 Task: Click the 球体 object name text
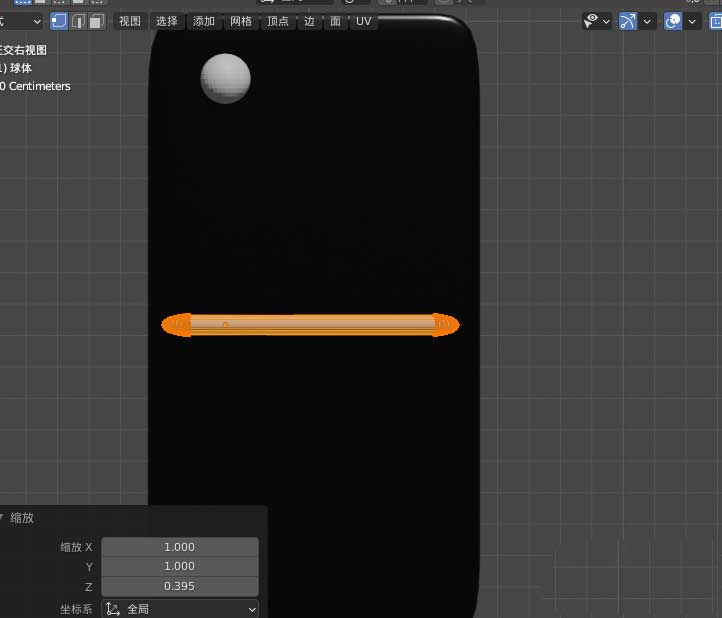(x=21, y=68)
